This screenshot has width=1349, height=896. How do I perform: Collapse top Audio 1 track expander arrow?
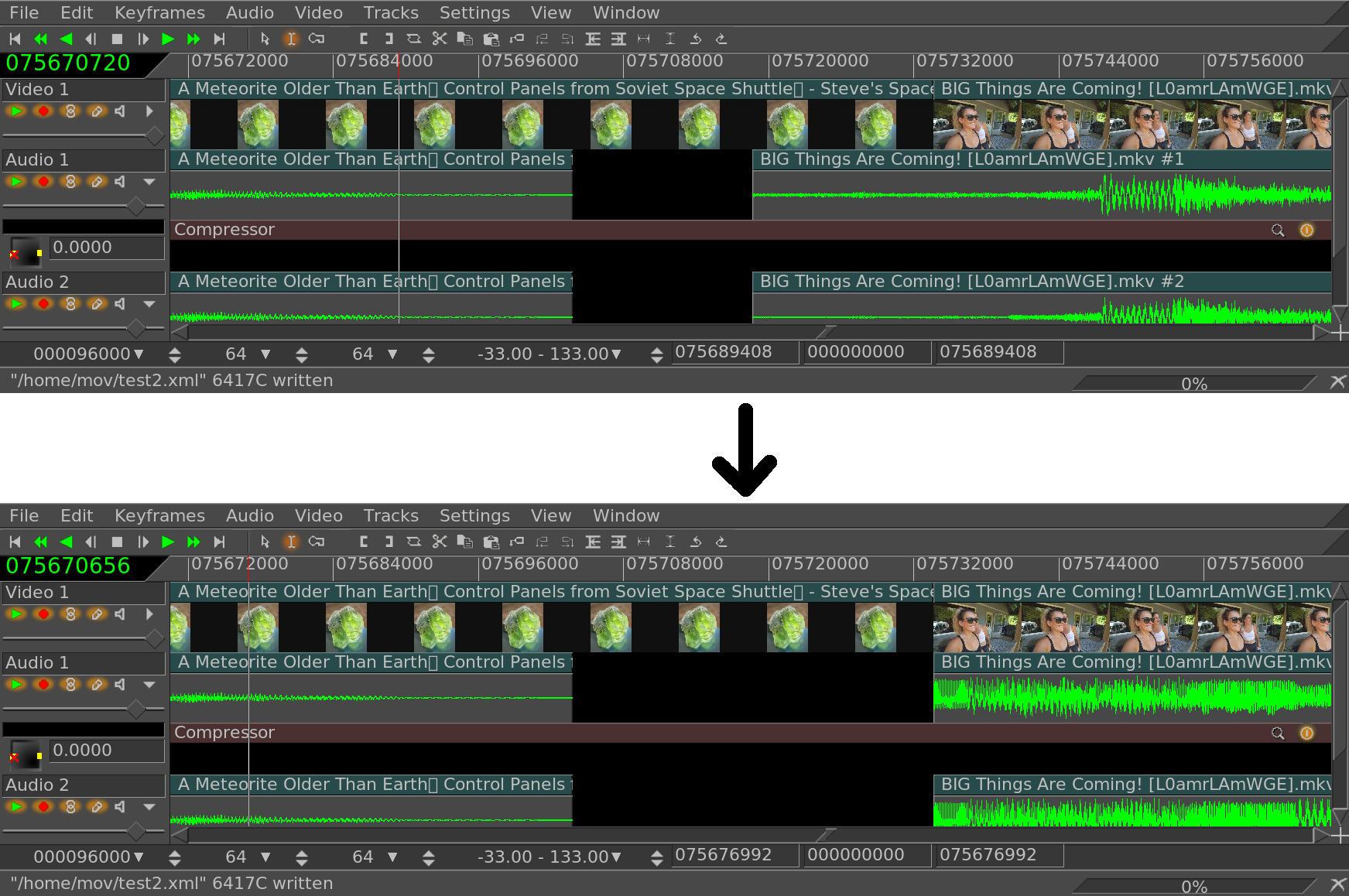click(149, 182)
